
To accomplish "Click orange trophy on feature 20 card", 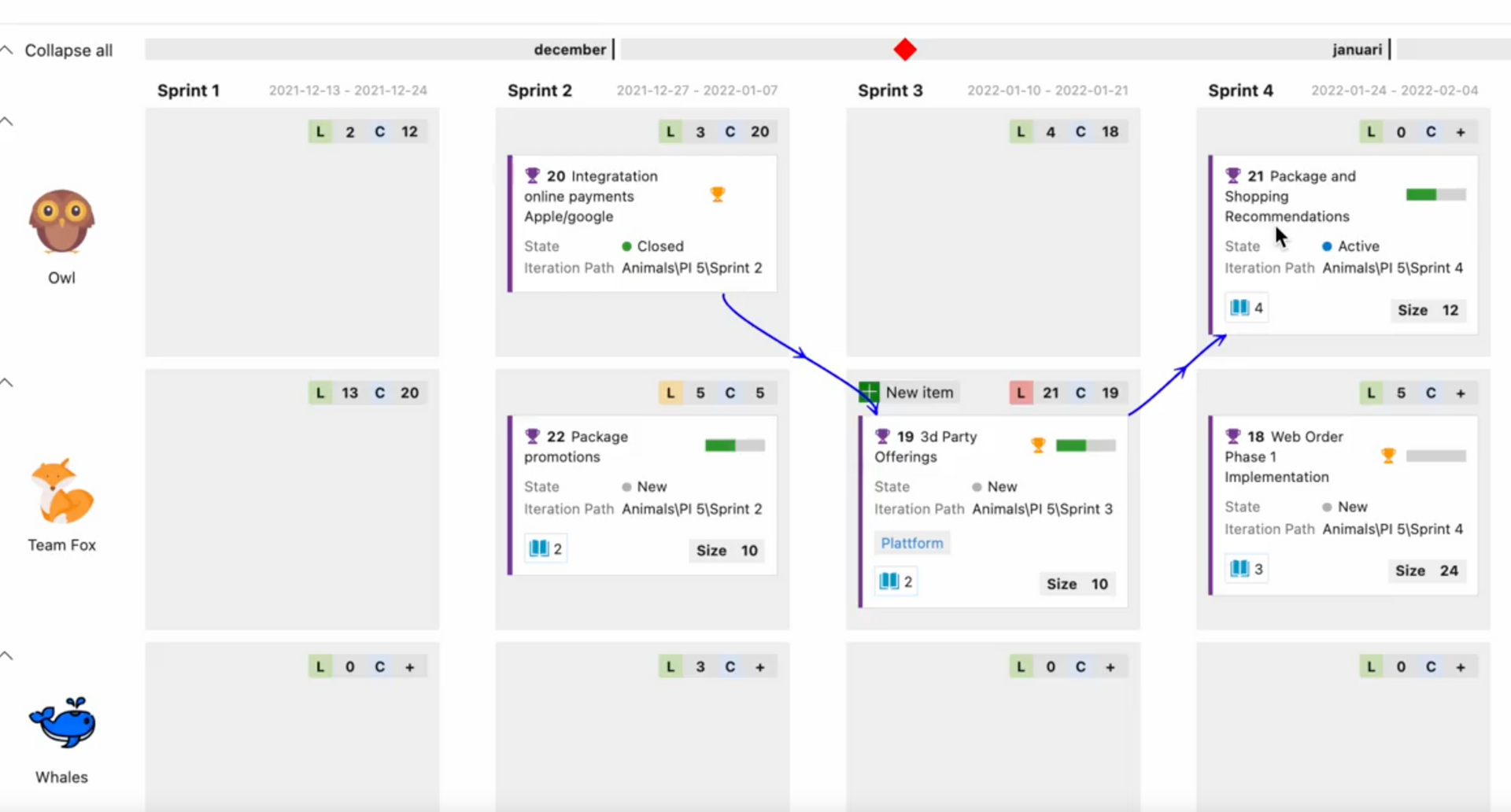I will tap(717, 194).
